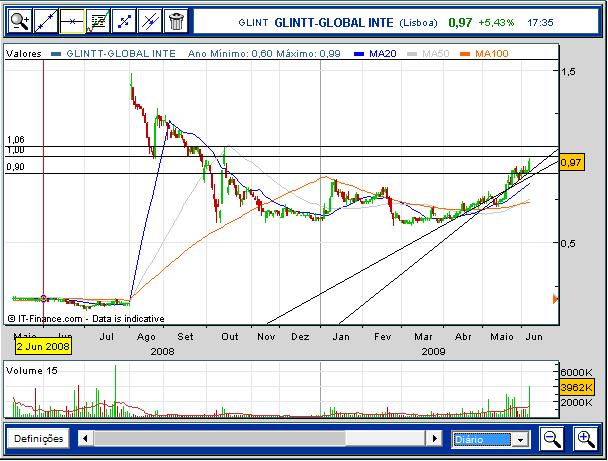Zoom in with the plus magnifier
608x461 pixels.
coord(586,439)
